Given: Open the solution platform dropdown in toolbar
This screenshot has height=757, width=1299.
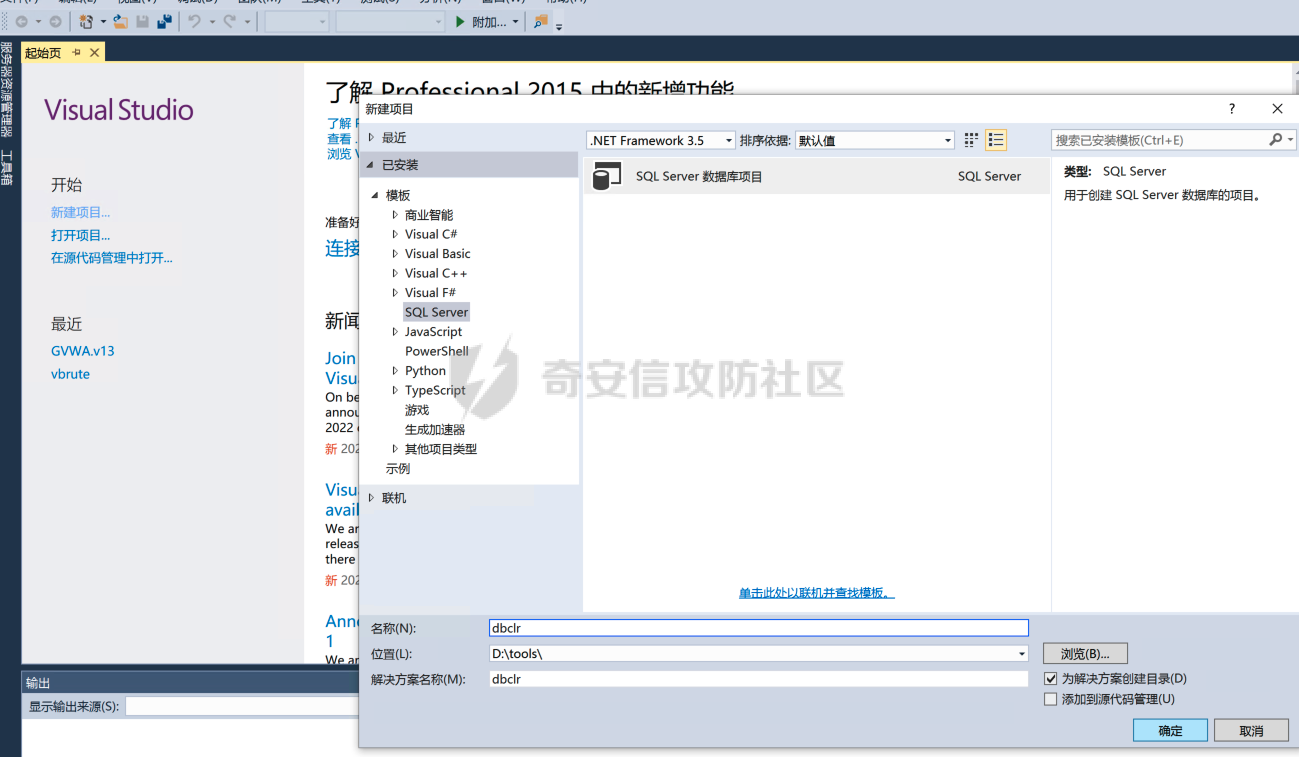Looking at the screenshot, I should coord(390,21).
